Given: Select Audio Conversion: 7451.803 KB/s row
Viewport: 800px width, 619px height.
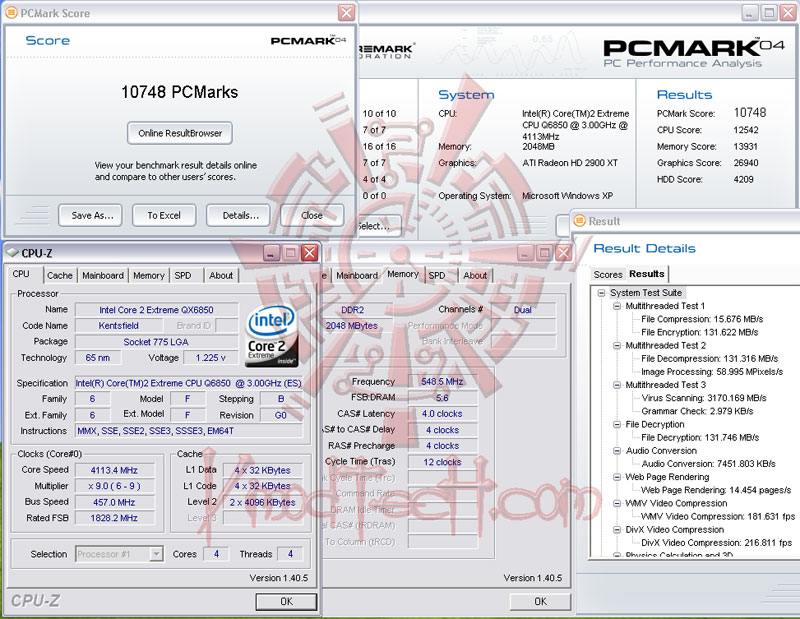Looking at the screenshot, I should point(708,464).
